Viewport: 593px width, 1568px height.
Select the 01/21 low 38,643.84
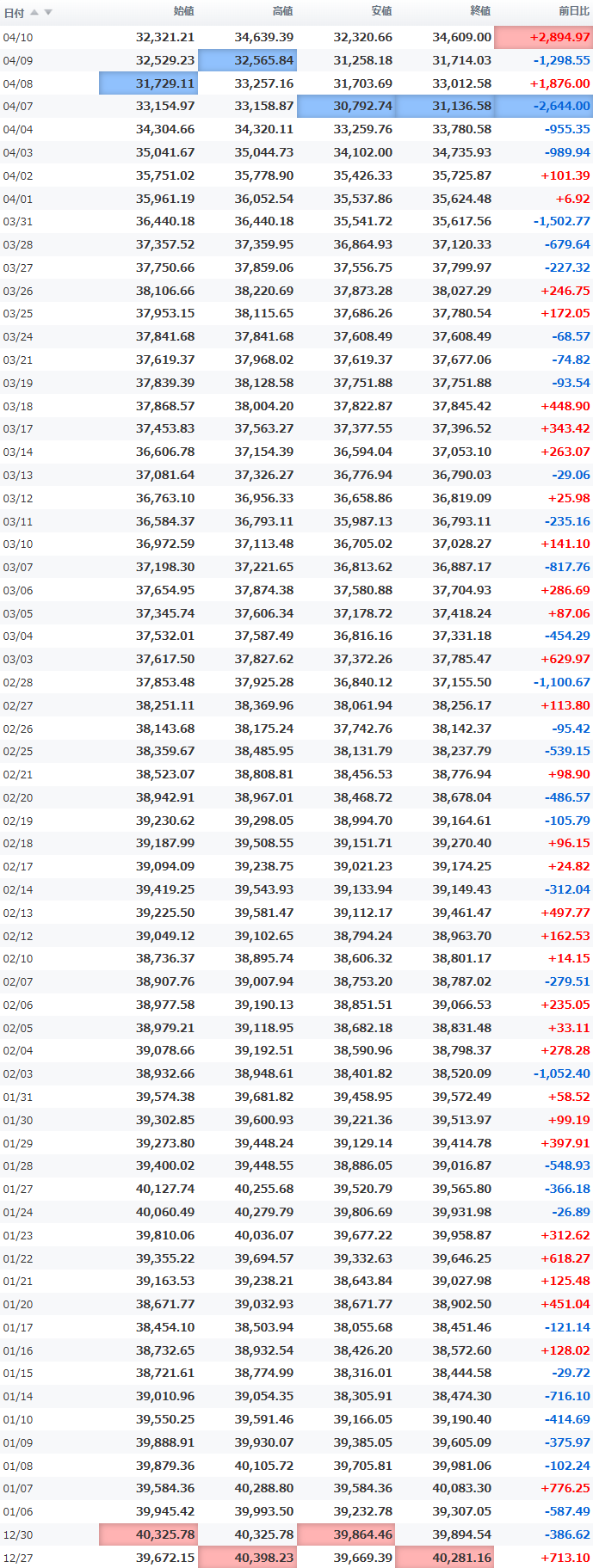(x=363, y=1281)
